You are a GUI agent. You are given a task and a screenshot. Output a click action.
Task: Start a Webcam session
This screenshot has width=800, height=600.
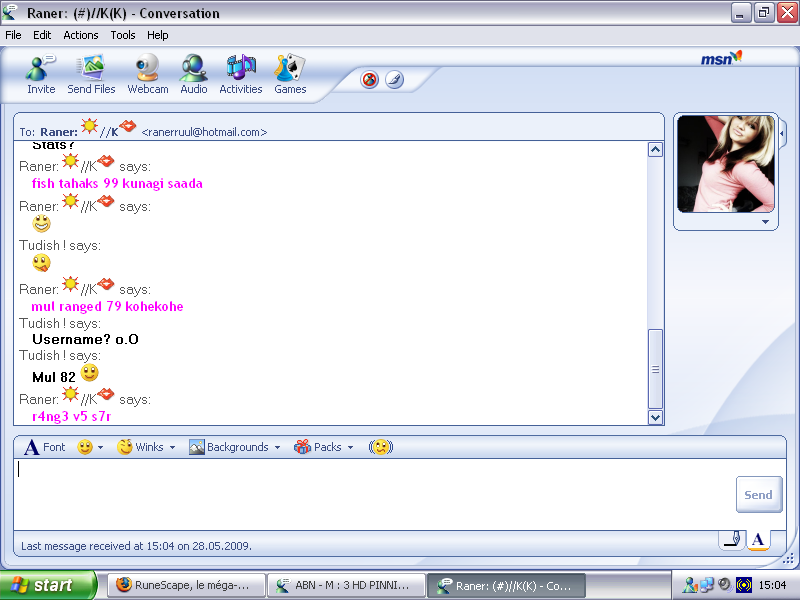(x=148, y=74)
